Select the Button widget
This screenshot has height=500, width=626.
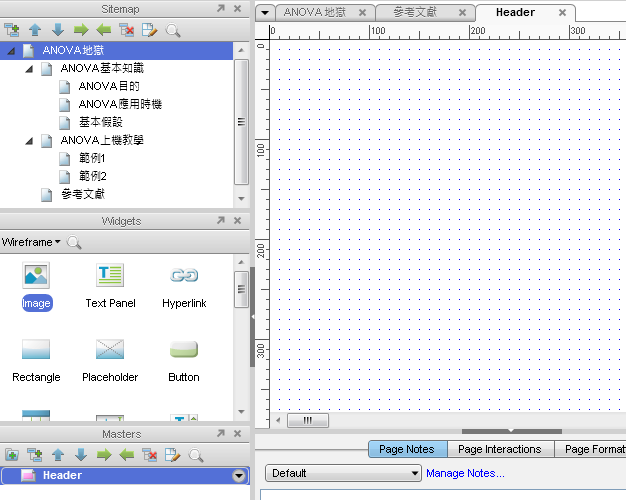(184, 360)
